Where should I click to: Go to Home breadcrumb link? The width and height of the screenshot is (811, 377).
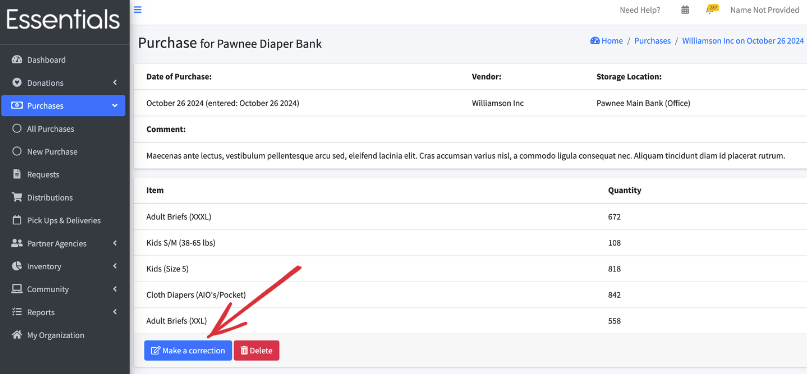(x=606, y=41)
